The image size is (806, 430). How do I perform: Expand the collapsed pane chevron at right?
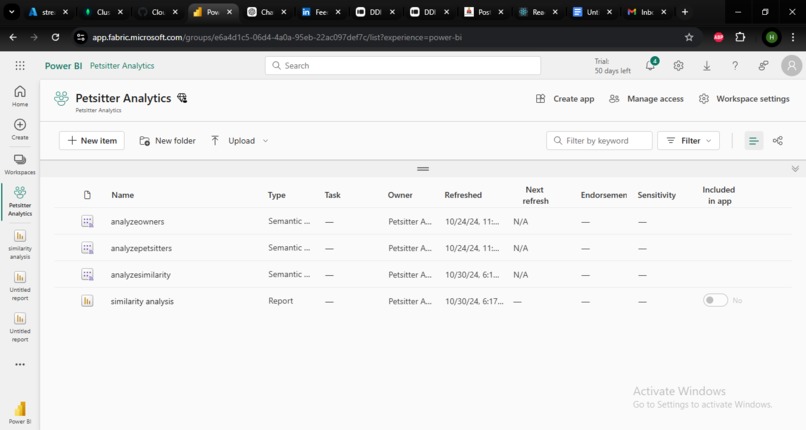[x=795, y=169]
